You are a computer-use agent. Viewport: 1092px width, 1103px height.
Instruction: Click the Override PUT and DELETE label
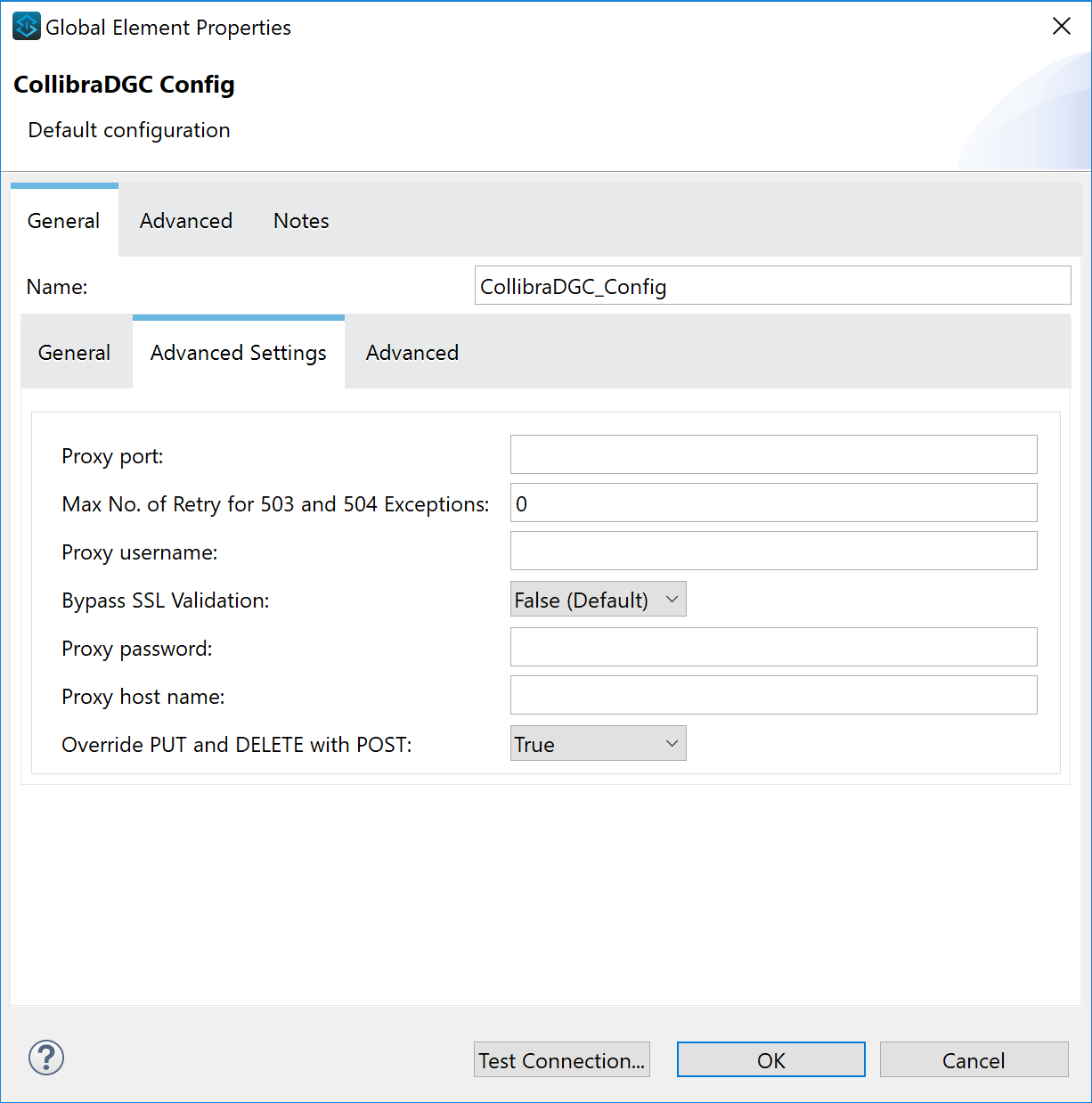pyautogui.click(x=237, y=745)
